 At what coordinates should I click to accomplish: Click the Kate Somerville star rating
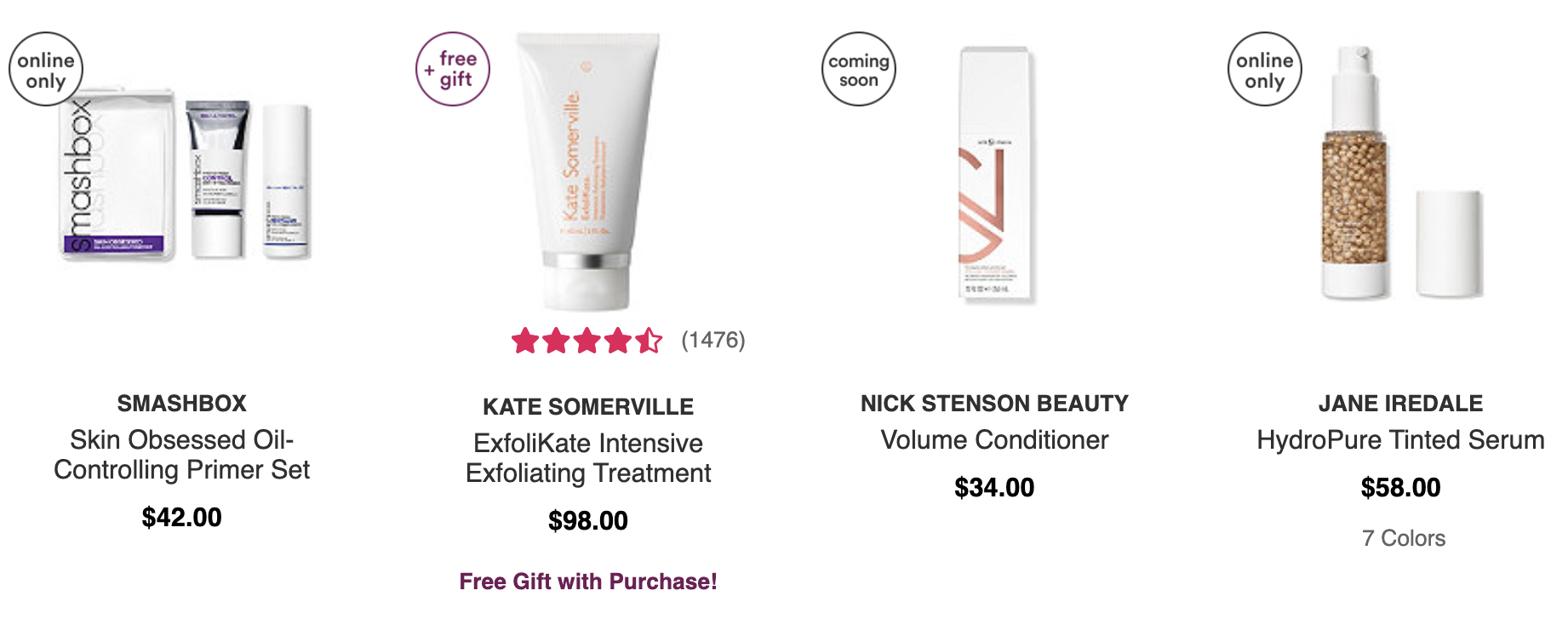[x=587, y=341]
